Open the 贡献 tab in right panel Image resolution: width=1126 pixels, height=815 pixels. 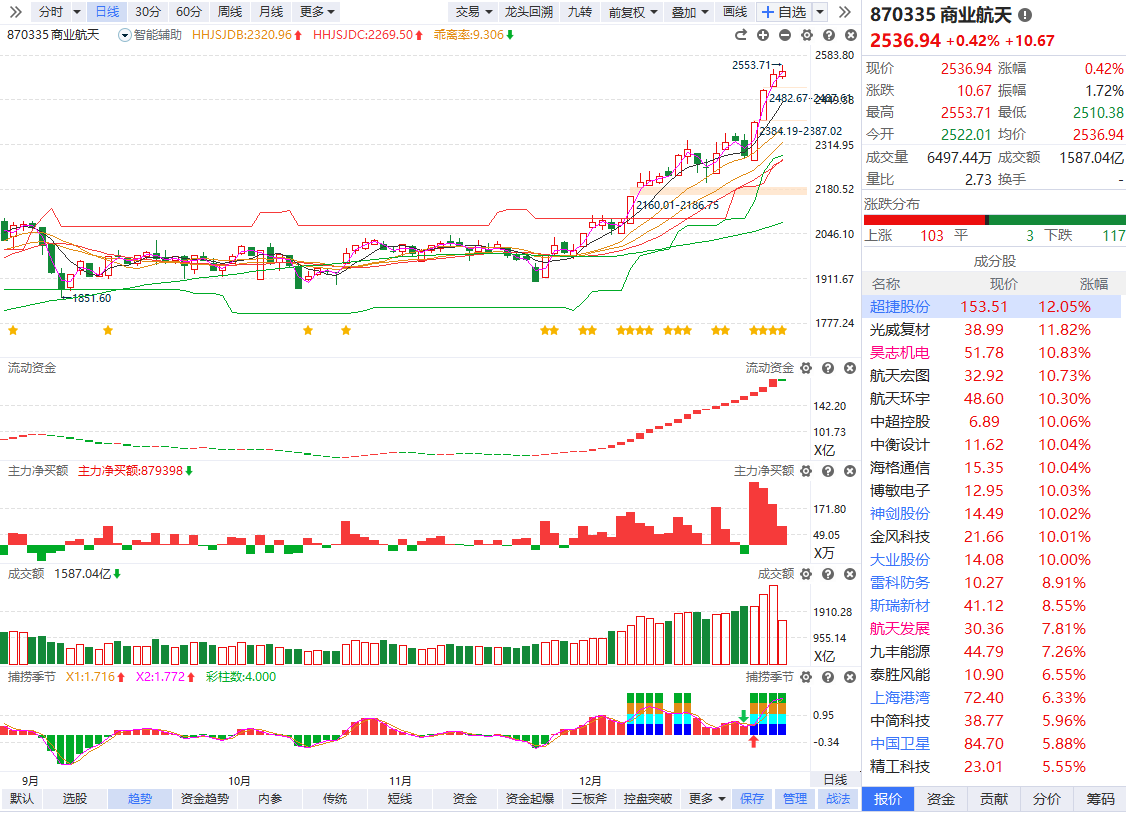(994, 799)
